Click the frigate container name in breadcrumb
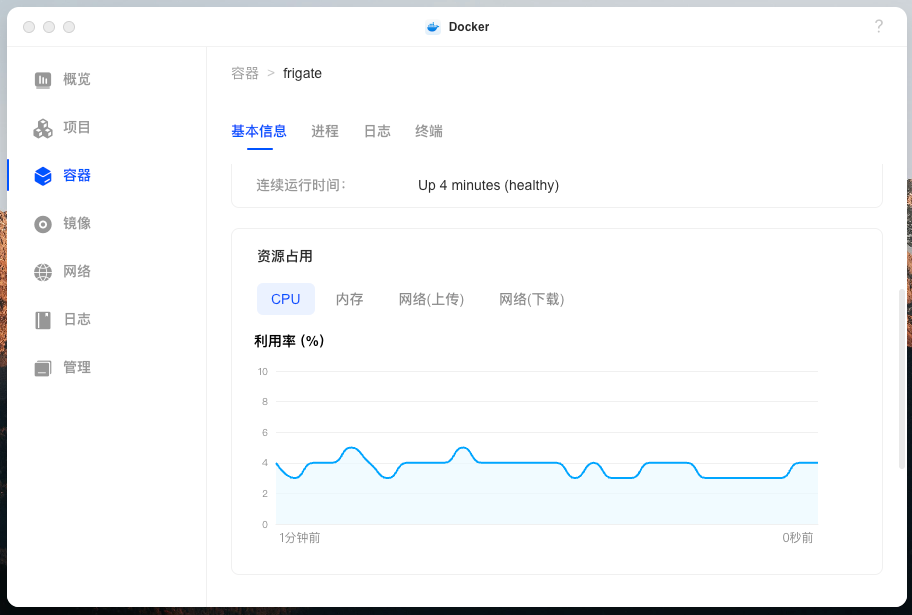Image resolution: width=912 pixels, height=615 pixels. click(302, 73)
